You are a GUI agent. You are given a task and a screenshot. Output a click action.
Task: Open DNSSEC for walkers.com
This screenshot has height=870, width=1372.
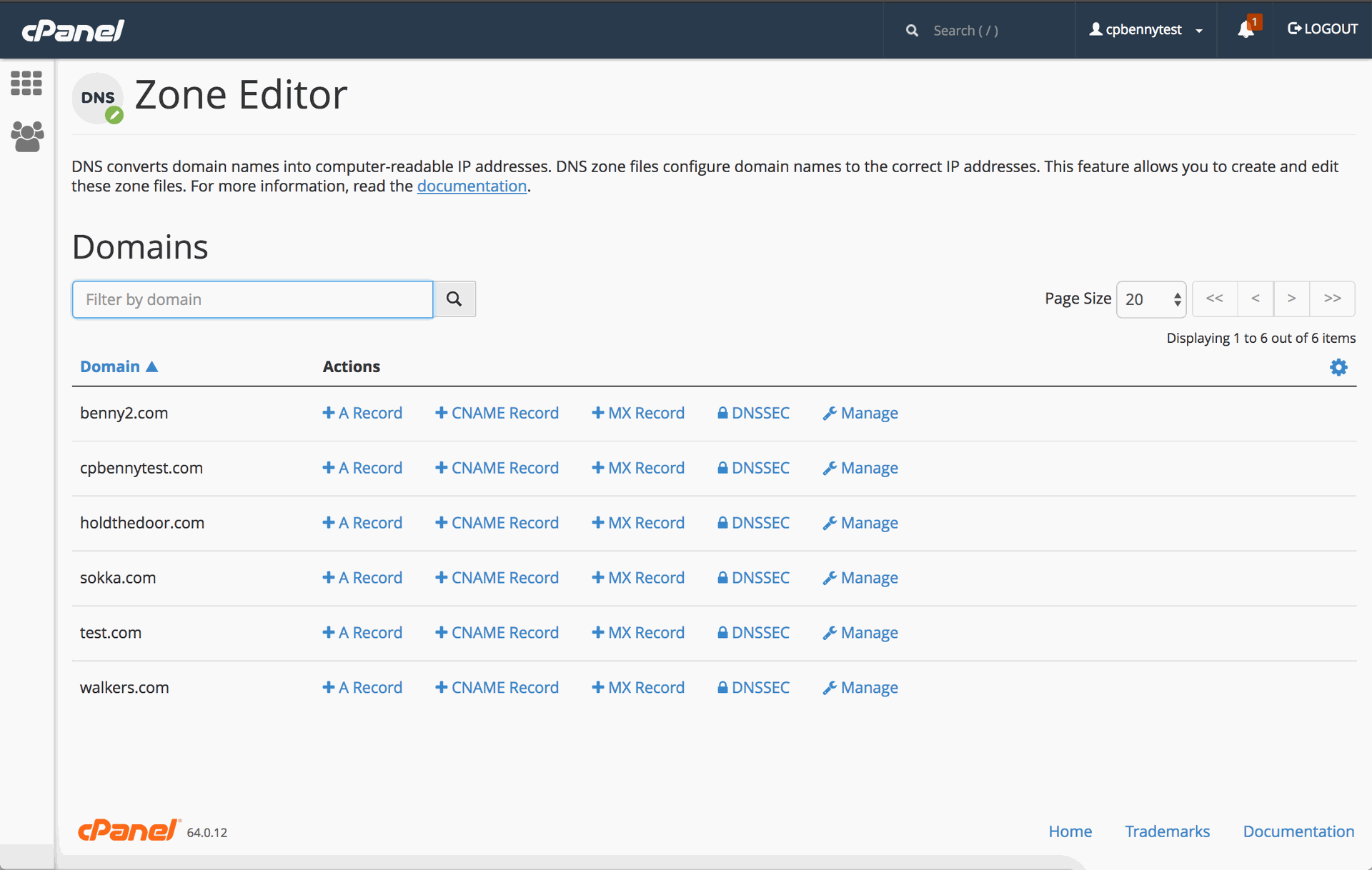click(x=754, y=688)
